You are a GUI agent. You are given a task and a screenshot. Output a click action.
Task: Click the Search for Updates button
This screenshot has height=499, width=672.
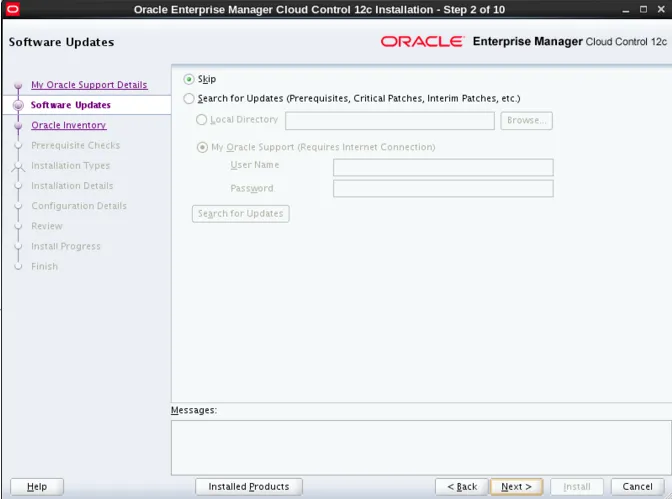click(x=240, y=213)
